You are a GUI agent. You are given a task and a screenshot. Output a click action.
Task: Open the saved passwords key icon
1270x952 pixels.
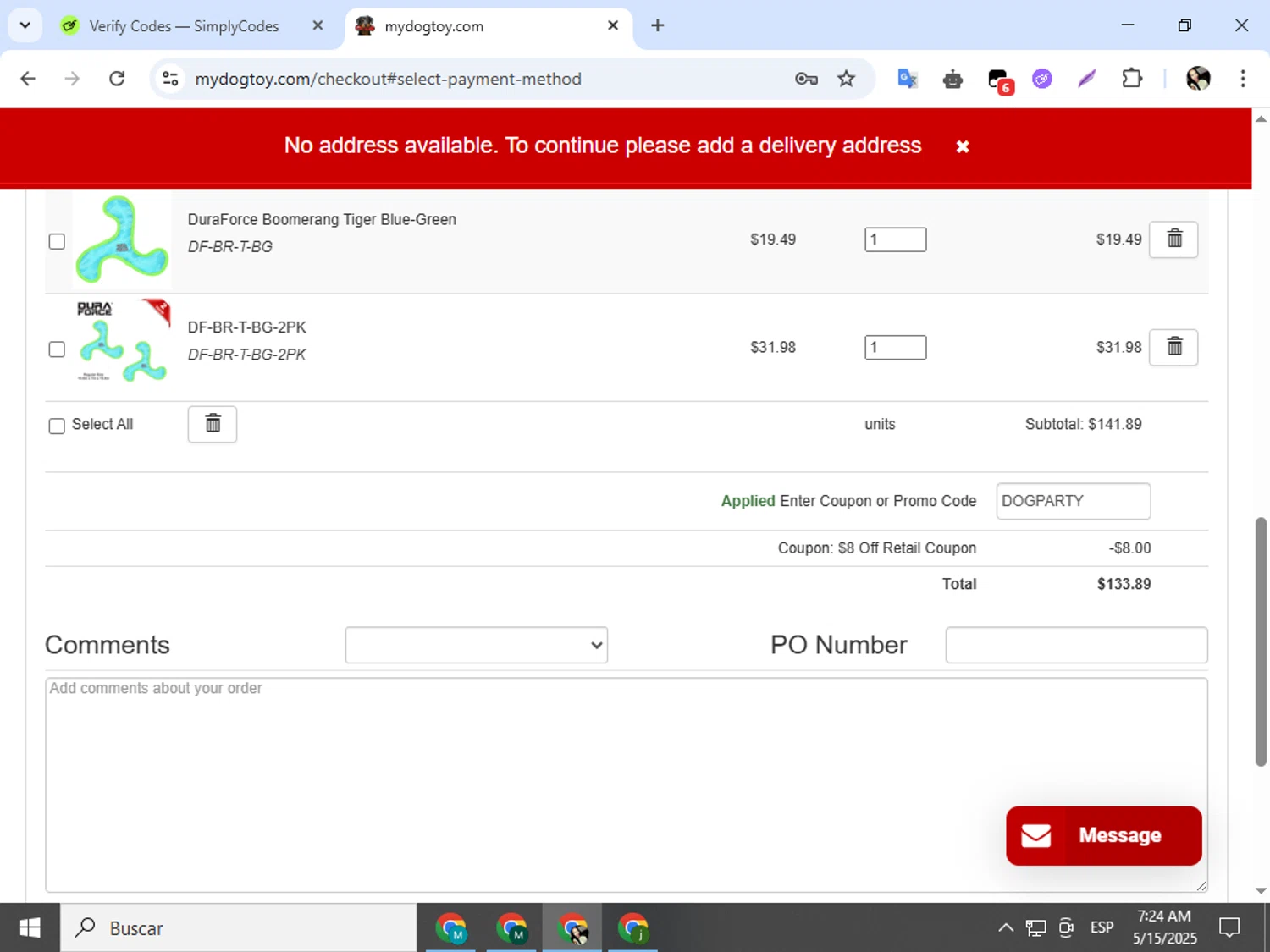point(806,79)
